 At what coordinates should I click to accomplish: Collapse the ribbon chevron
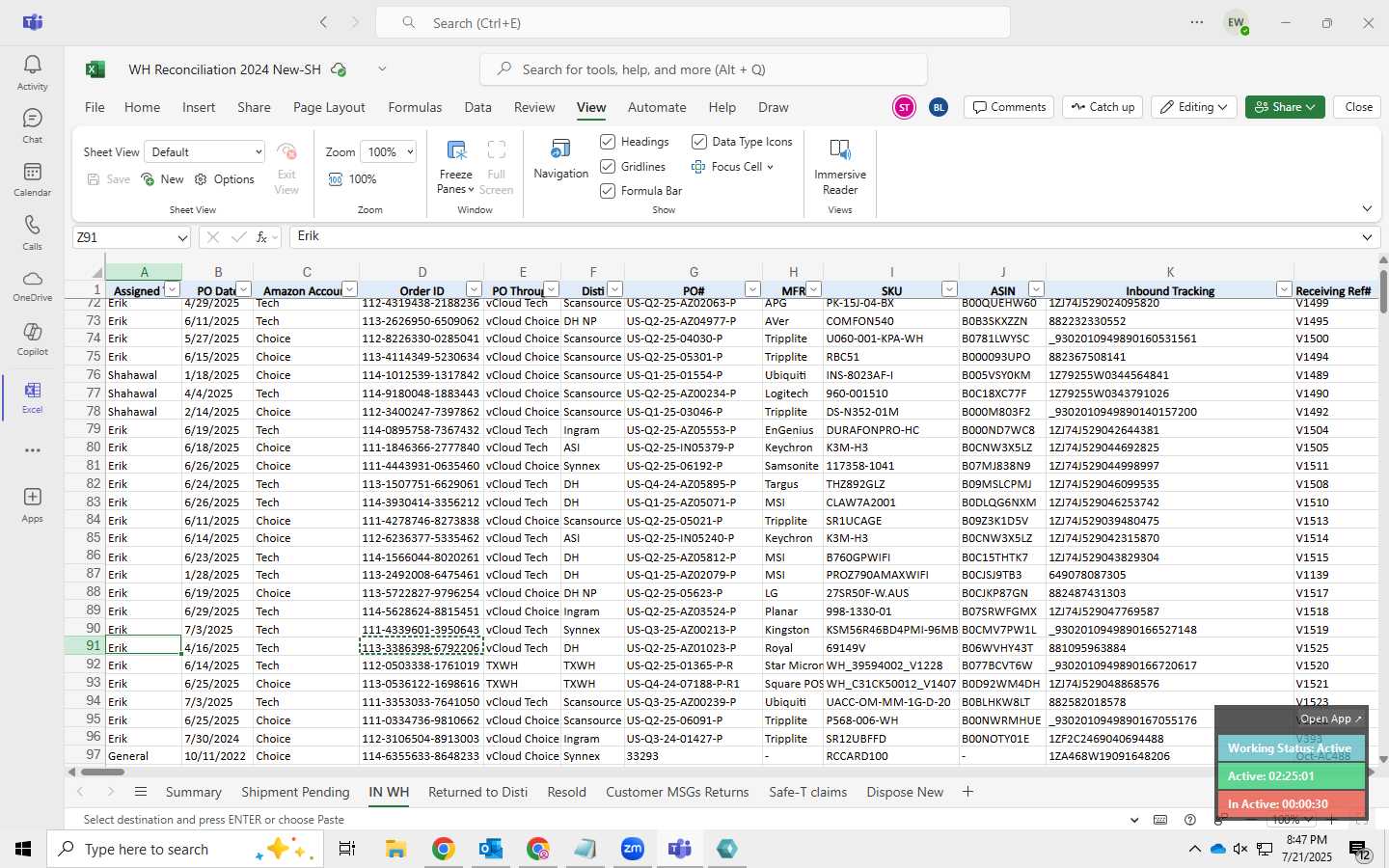point(1367,208)
